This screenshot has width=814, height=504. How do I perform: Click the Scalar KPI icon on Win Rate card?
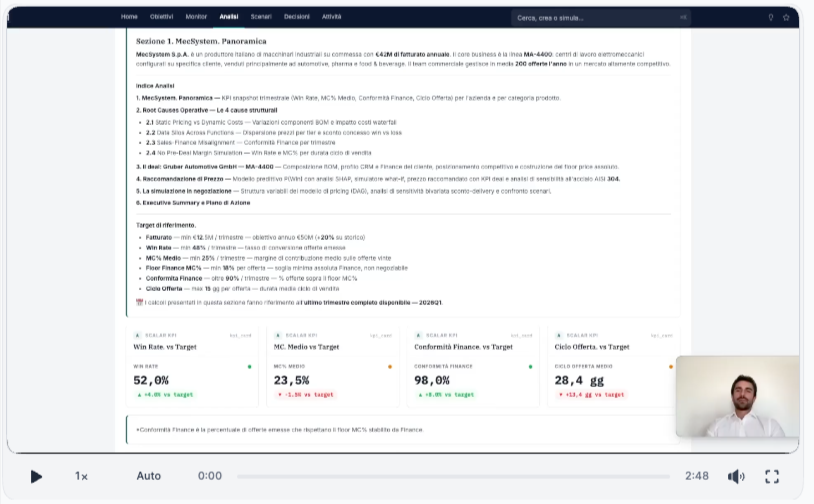pyautogui.click(x=138, y=335)
